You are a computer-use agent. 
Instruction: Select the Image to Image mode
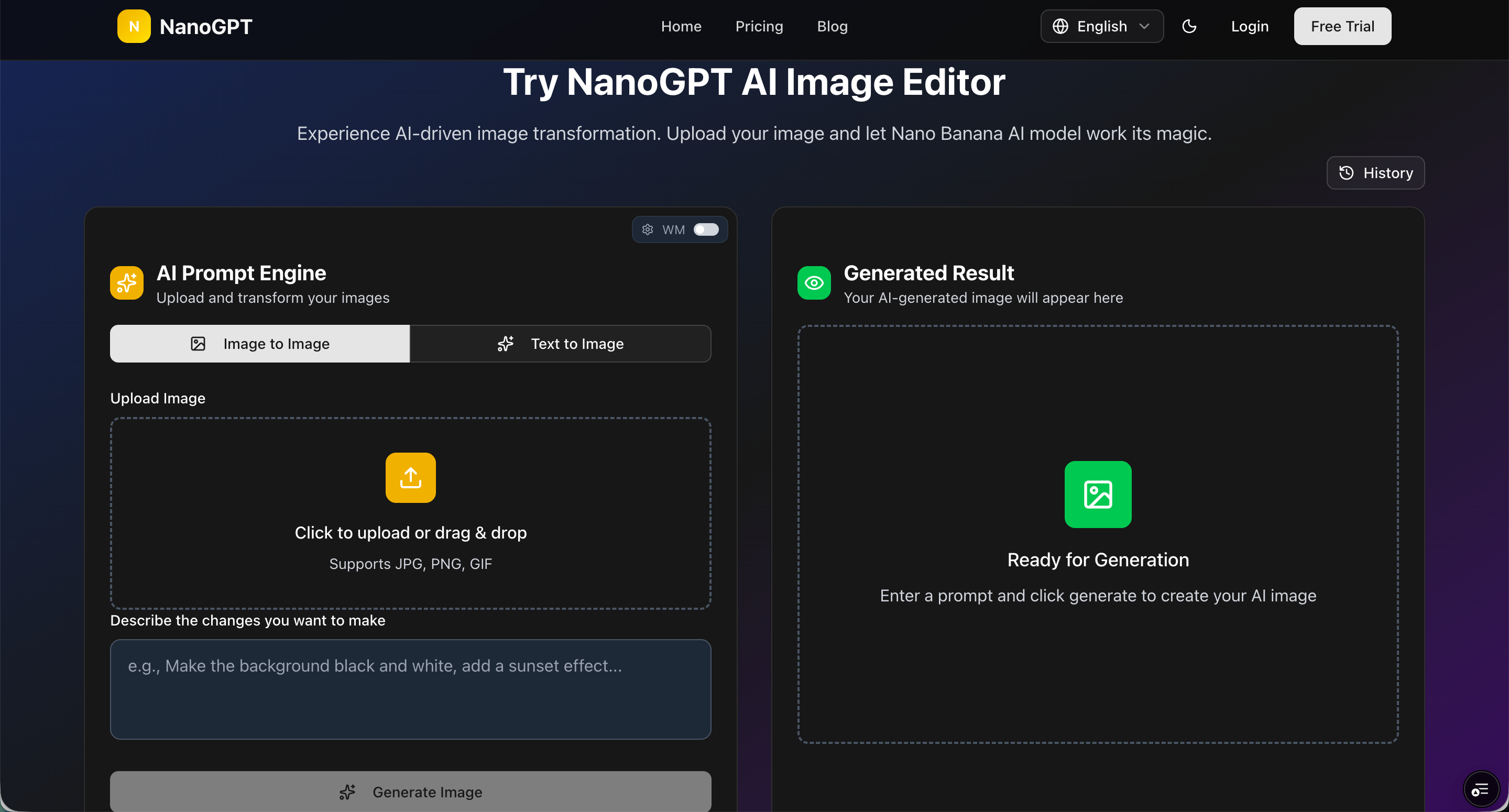click(x=259, y=344)
